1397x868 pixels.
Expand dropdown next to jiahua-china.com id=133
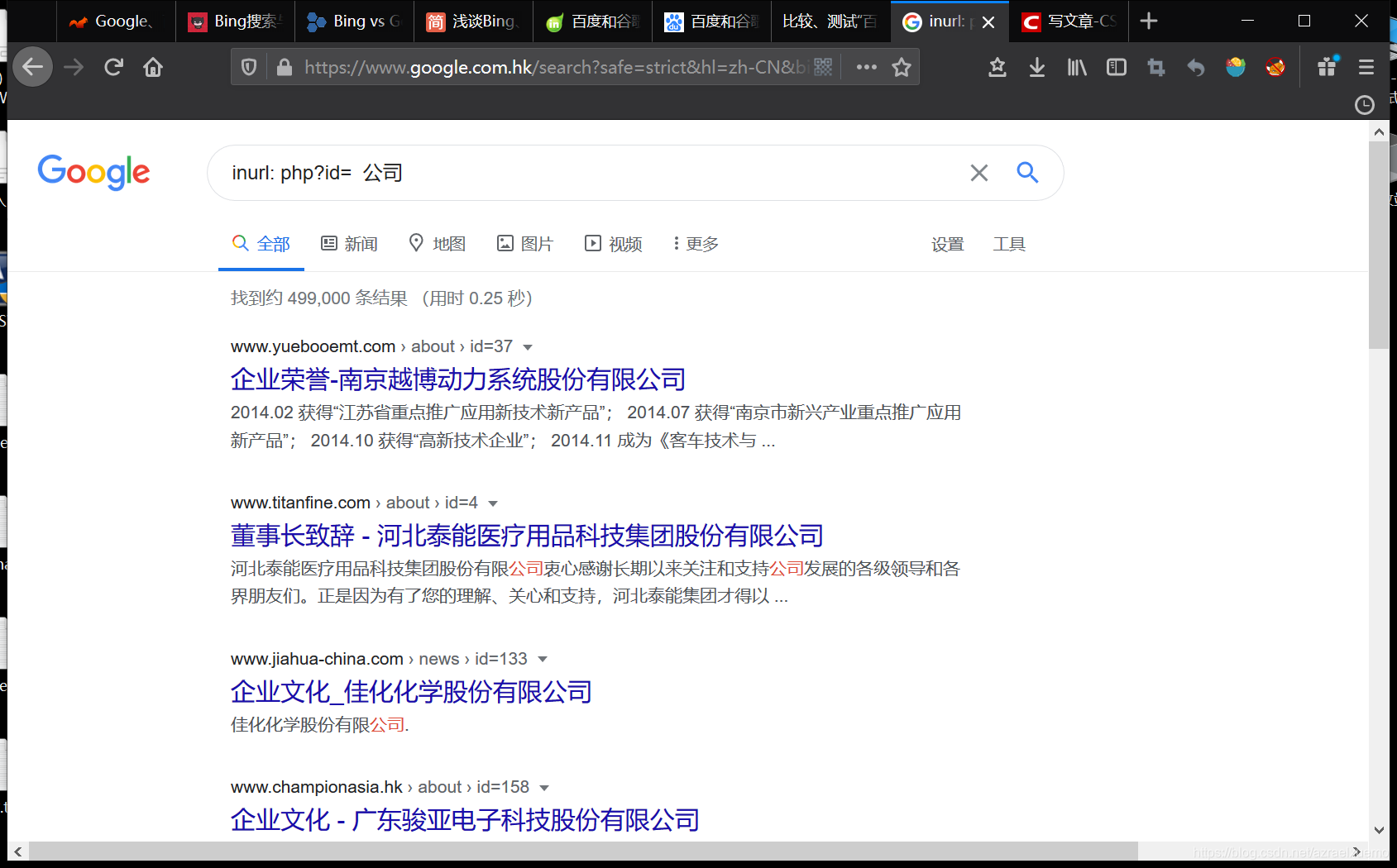(x=543, y=660)
